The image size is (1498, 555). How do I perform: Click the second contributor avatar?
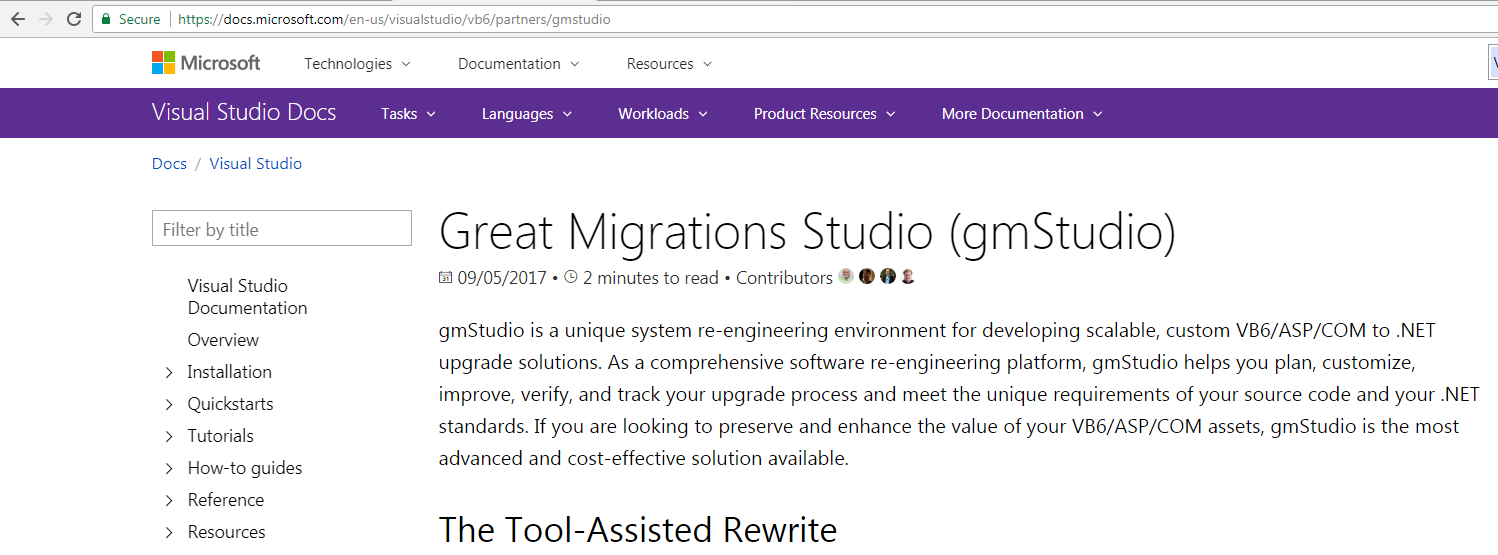pos(867,277)
